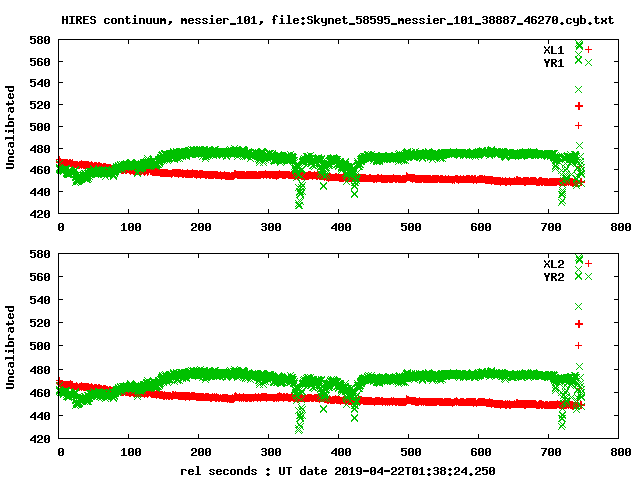The image size is (640, 480).
Task: Click the red plus marker beside XL1 legend
Action: click(588, 50)
